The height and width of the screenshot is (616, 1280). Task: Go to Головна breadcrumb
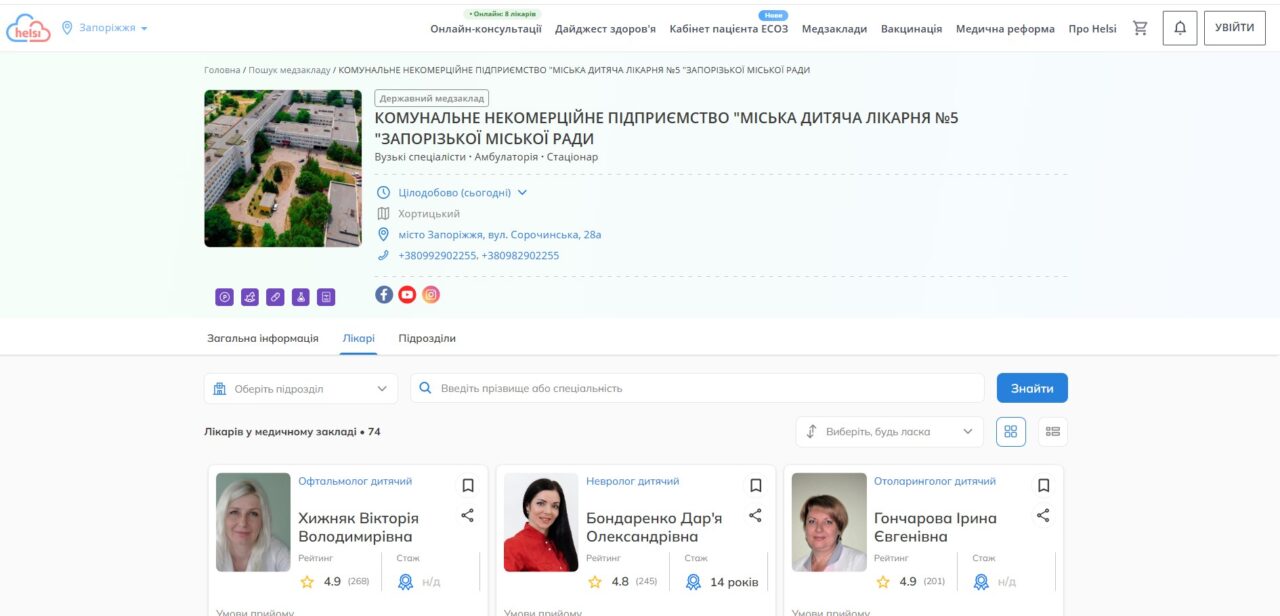tap(222, 70)
